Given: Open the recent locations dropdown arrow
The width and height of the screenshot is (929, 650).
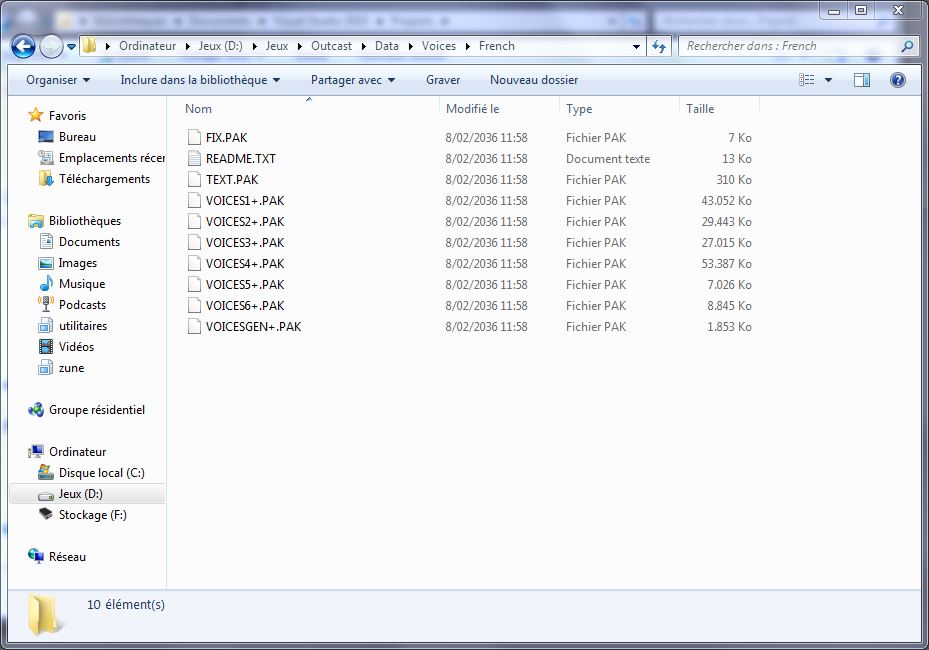Looking at the screenshot, I should [71, 46].
